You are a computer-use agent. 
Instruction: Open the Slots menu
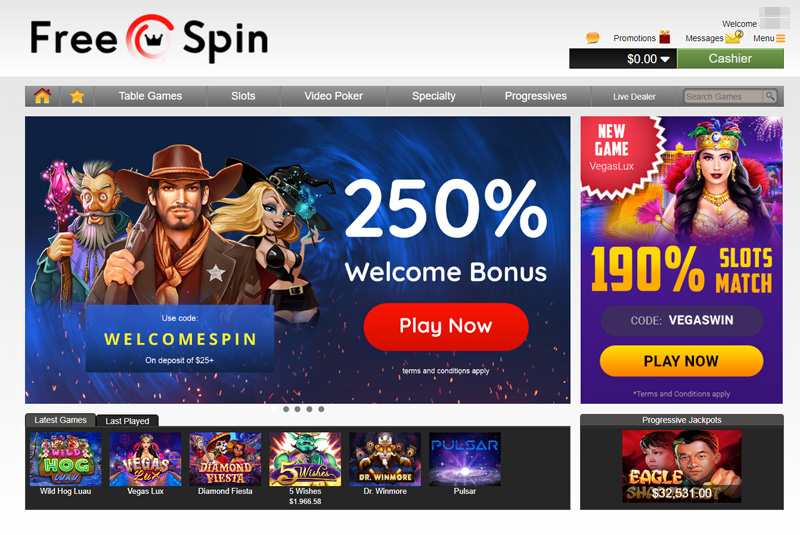(243, 96)
